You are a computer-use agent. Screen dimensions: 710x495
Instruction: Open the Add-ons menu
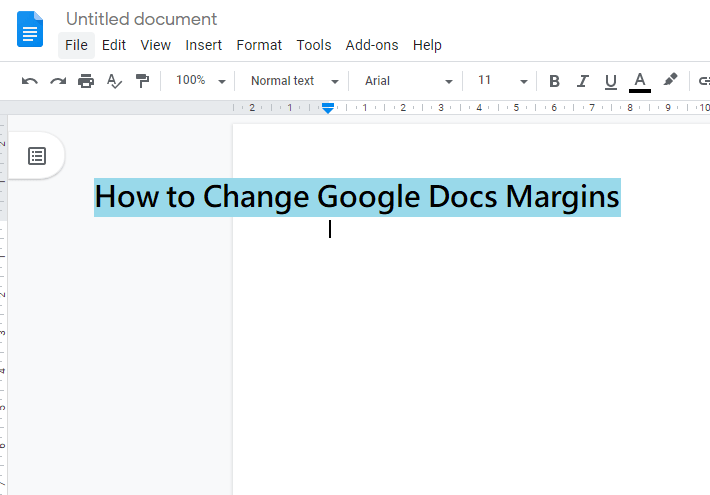pos(371,45)
